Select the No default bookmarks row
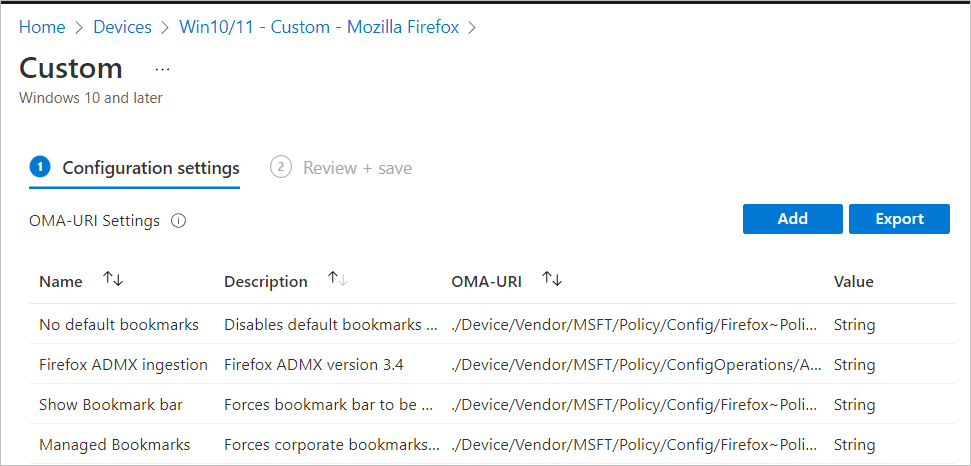This screenshot has height=466, width=971. click(119, 324)
